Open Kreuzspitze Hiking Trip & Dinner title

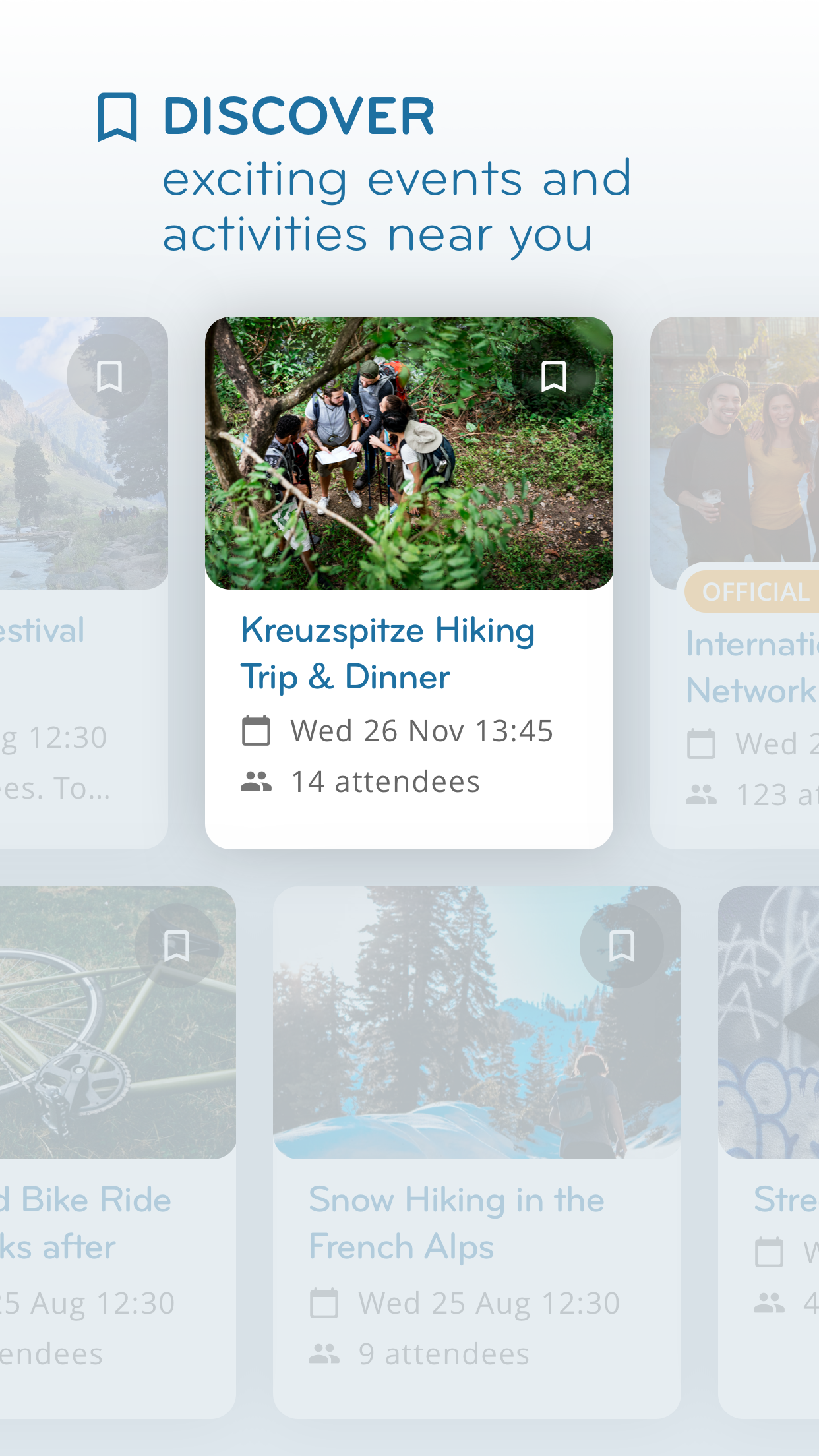[388, 653]
